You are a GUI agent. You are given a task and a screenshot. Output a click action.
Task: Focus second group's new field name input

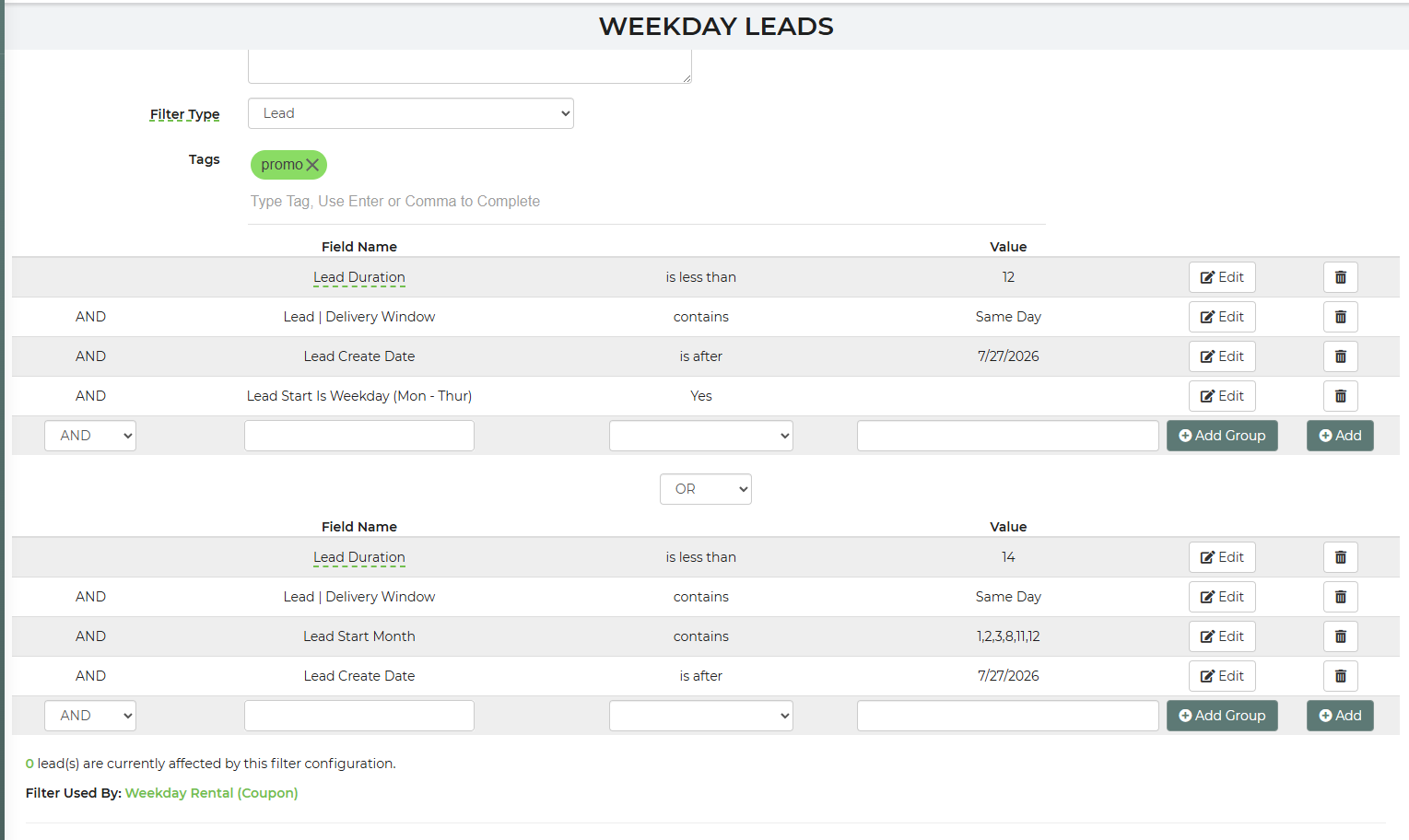click(359, 716)
